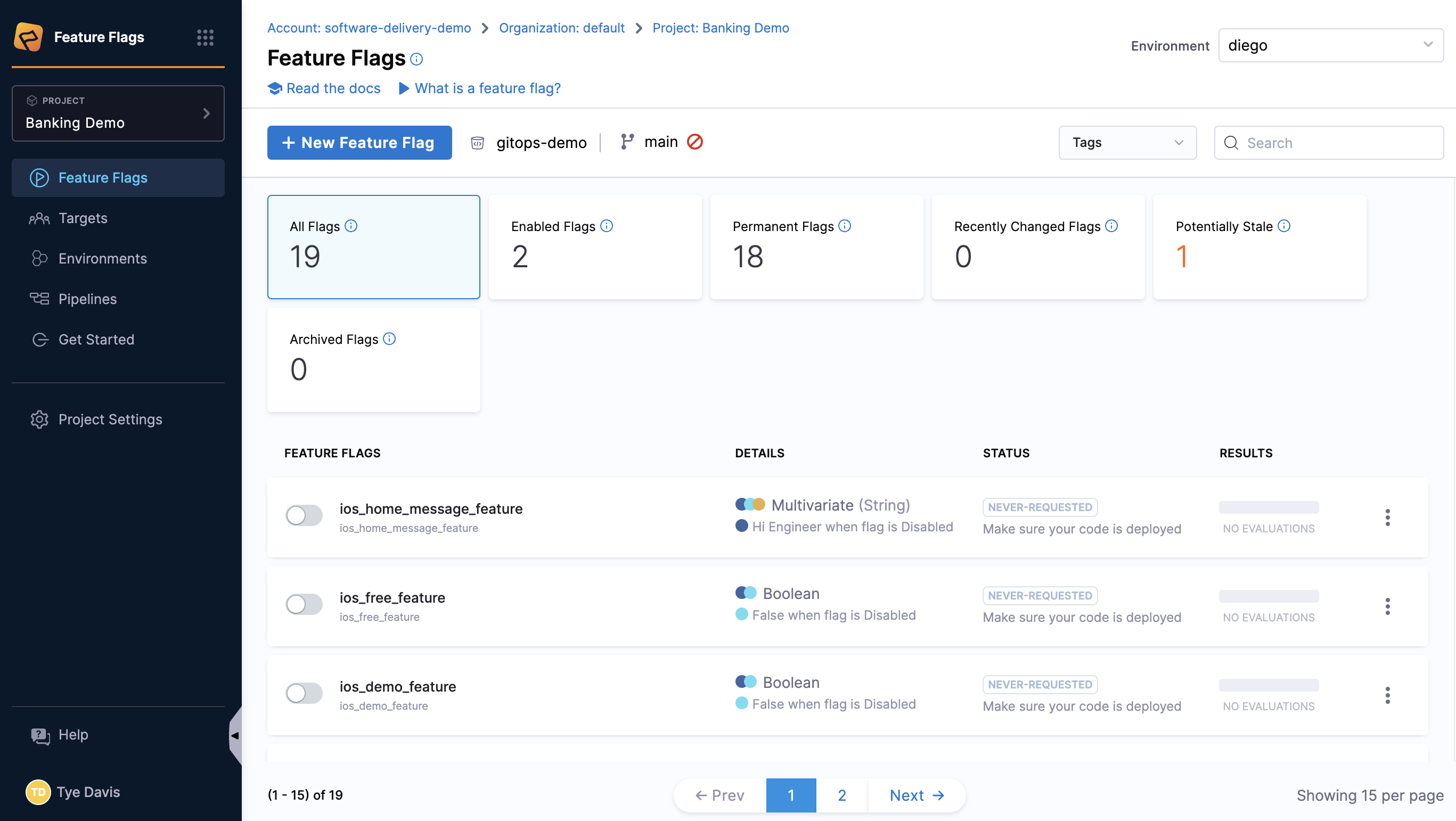The height and width of the screenshot is (821, 1456).
Task: Click the git branch icon beside main
Action: (627, 142)
